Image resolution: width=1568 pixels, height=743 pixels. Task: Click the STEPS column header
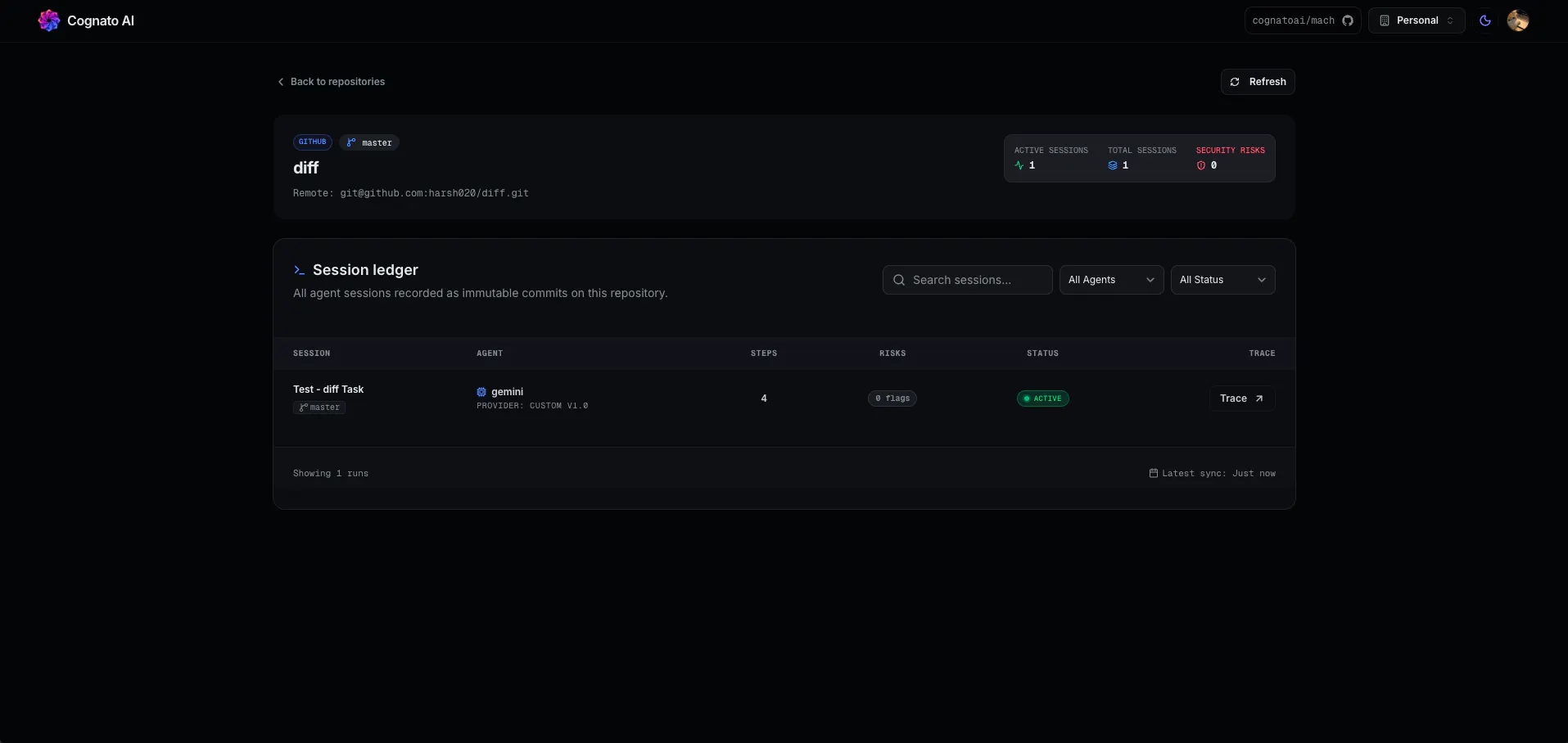tap(764, 353)
